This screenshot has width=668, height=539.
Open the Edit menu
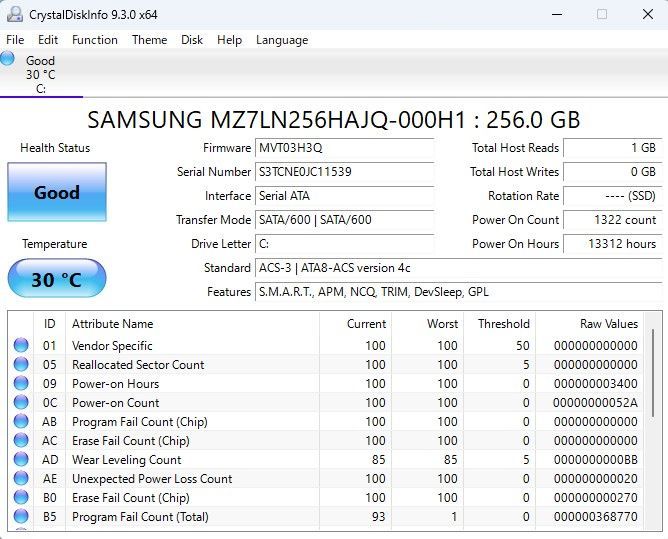coord(48,40)
